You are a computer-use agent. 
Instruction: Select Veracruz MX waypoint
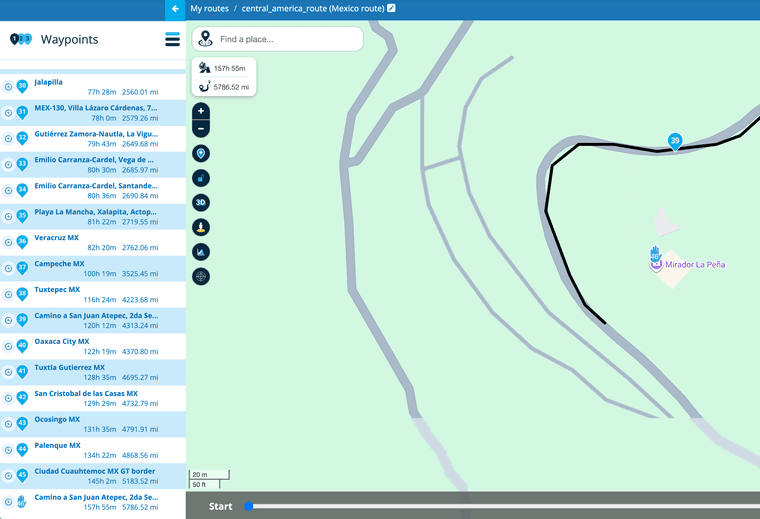57,238
